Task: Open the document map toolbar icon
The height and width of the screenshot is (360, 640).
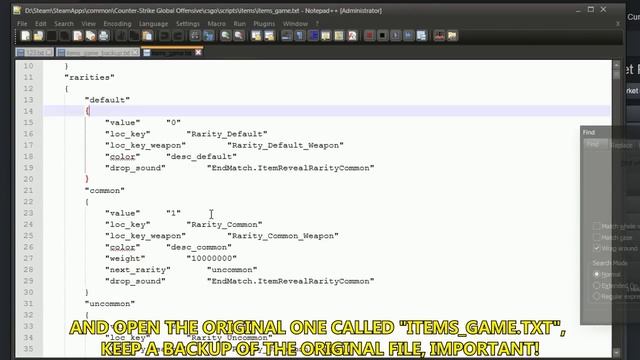Action: coord(339,36)
